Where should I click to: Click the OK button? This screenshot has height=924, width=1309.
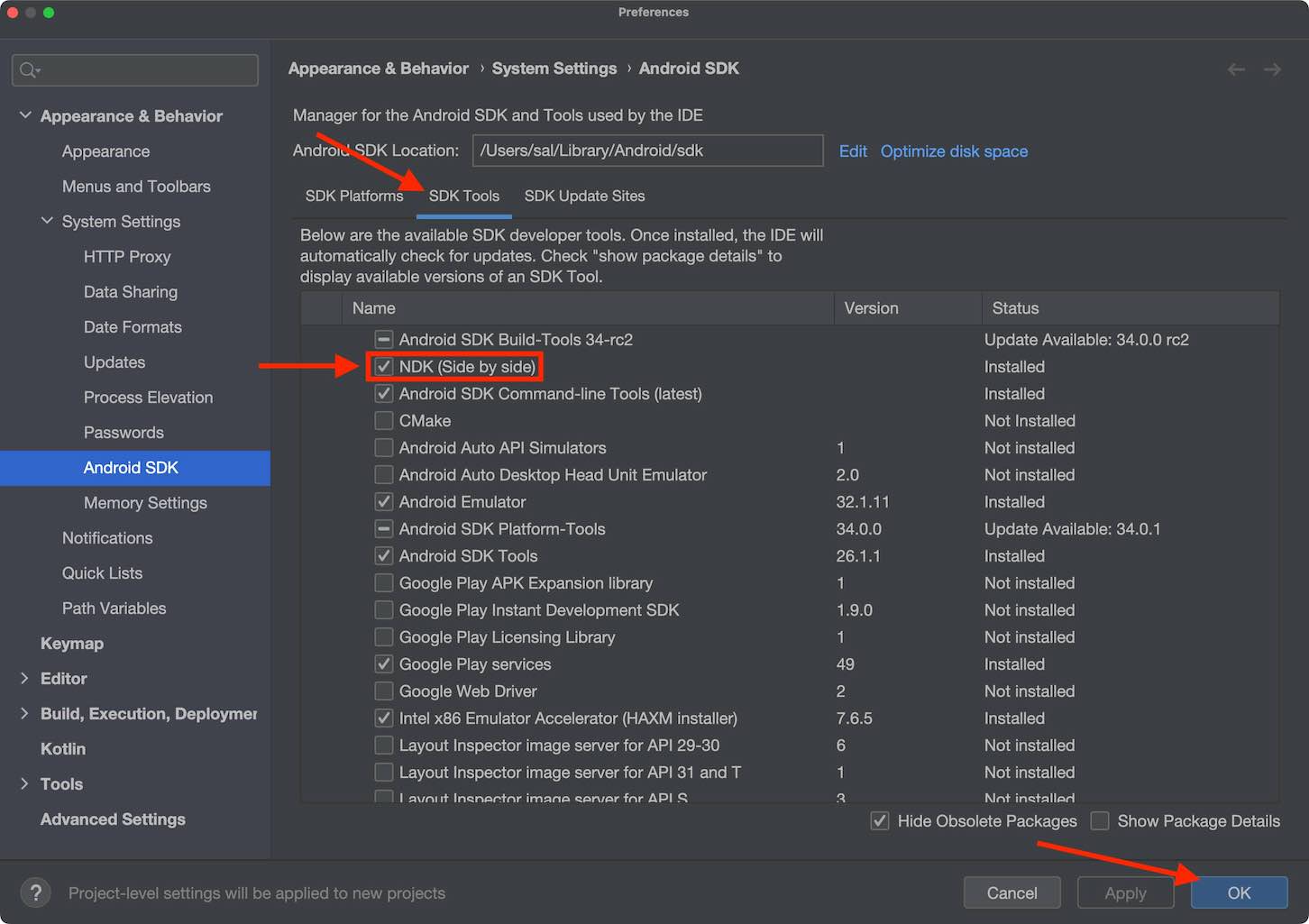pos(1238,892)
